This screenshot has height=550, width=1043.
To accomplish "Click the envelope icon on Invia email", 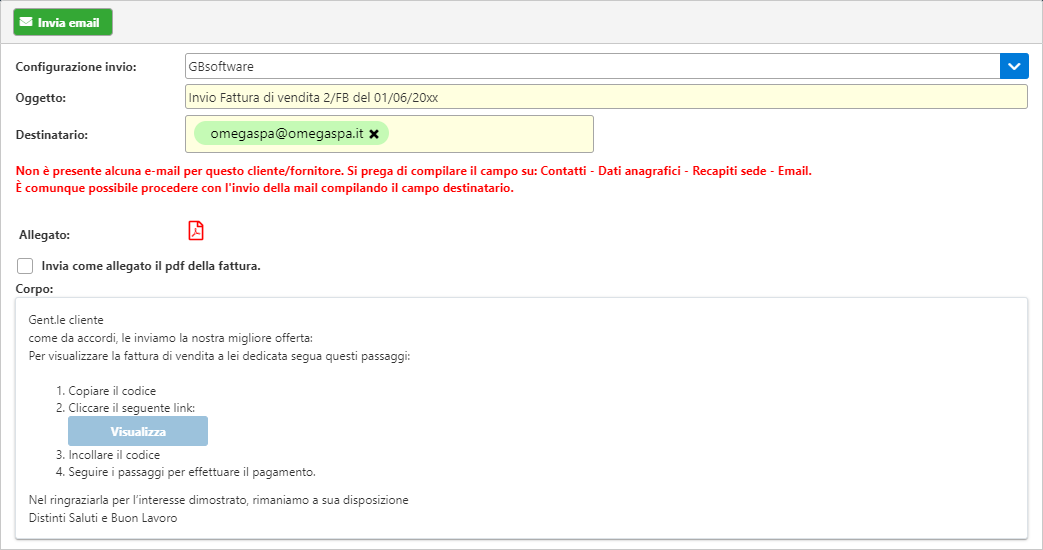I will coord(26,22).
